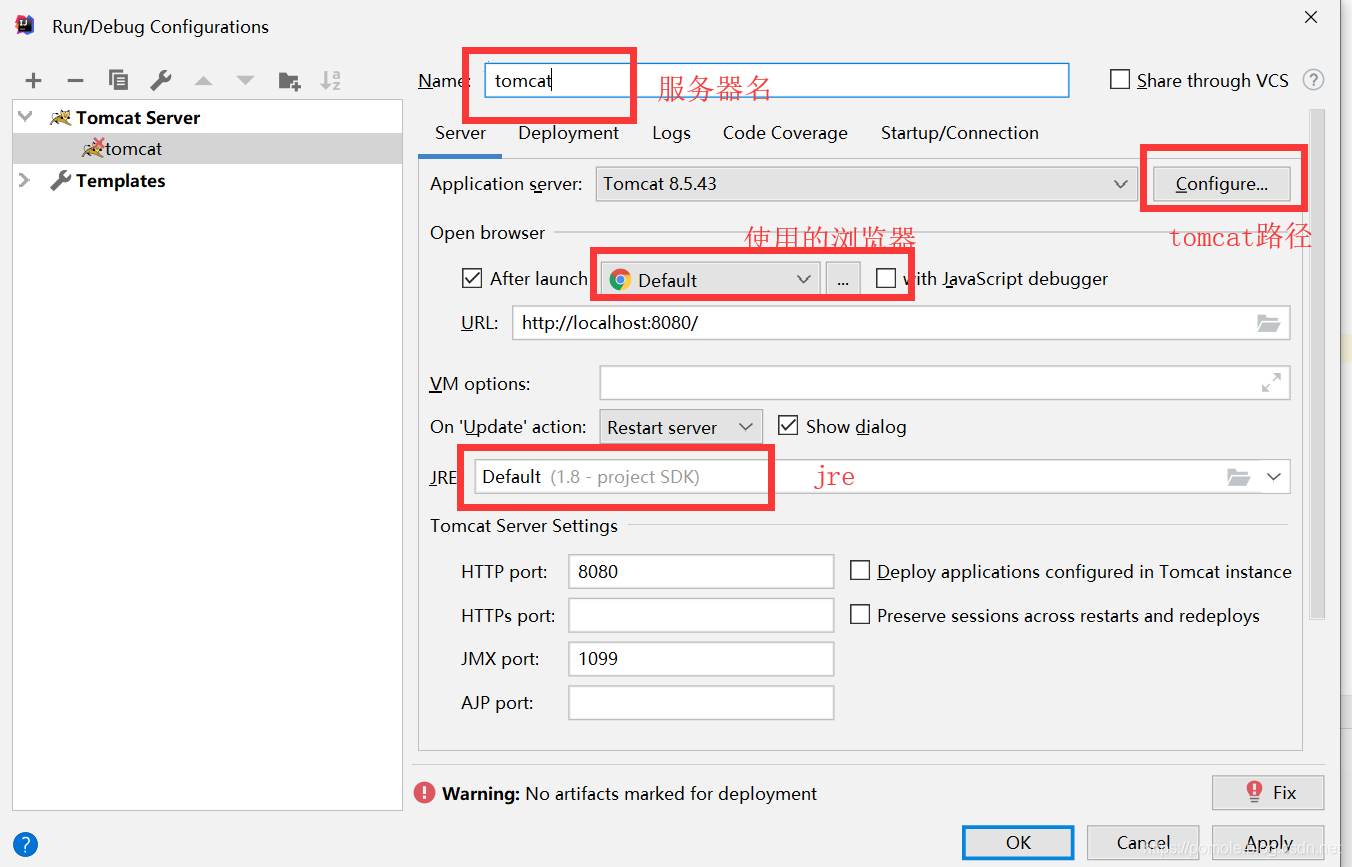Click the Apply button
This screenshot has width=1352, height=867.
(x=1268, y=843)
